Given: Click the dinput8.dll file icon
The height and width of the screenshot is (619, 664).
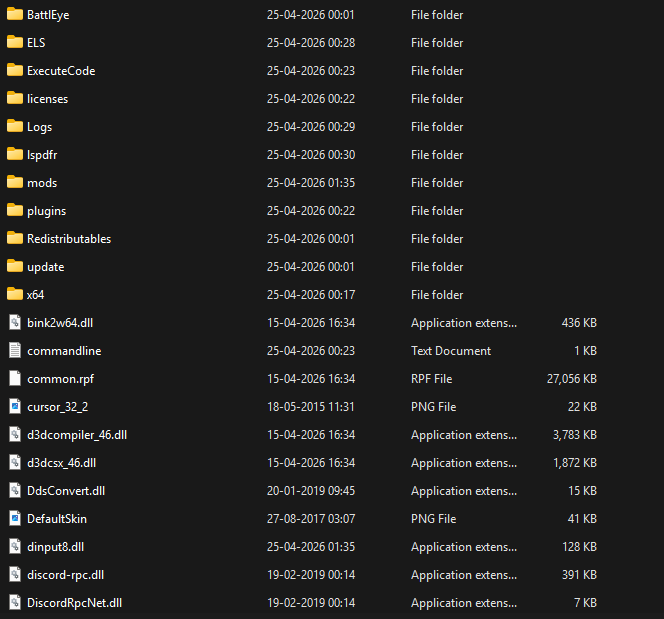Looking at the screenshot, I should [14, 547].
